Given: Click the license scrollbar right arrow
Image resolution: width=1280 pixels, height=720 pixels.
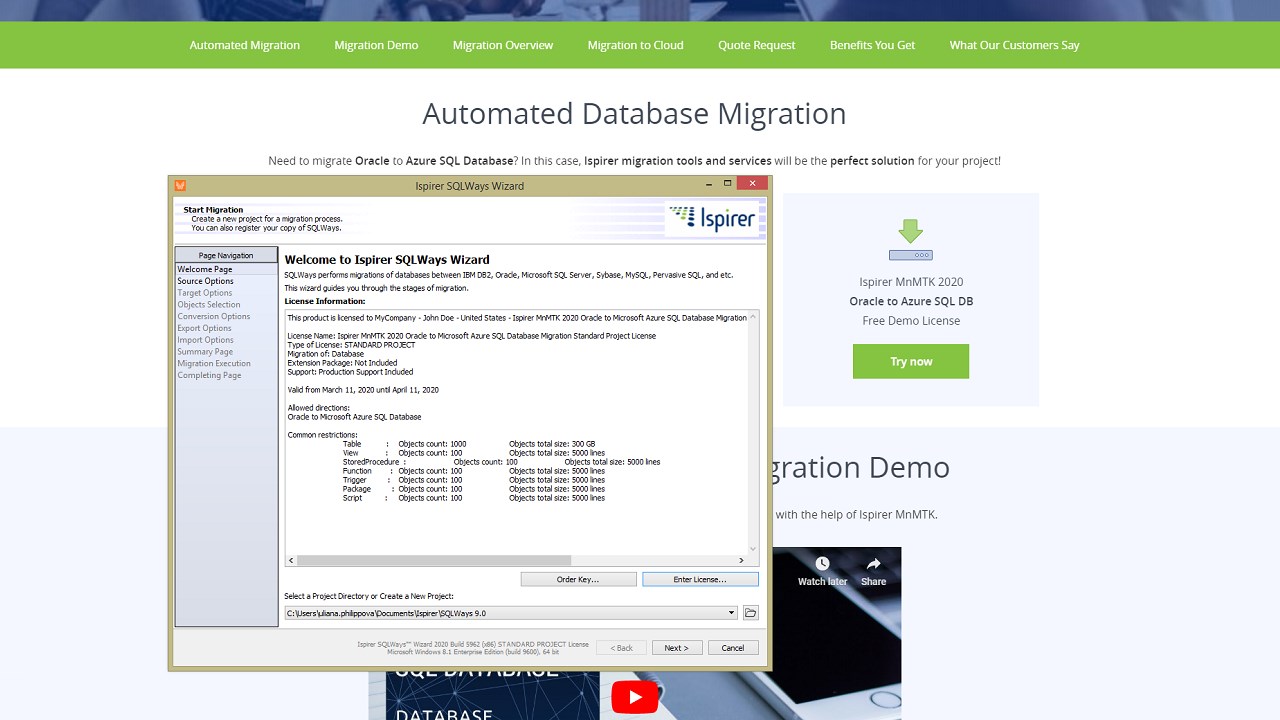Looking at the screenshot, I should (741, 560).
